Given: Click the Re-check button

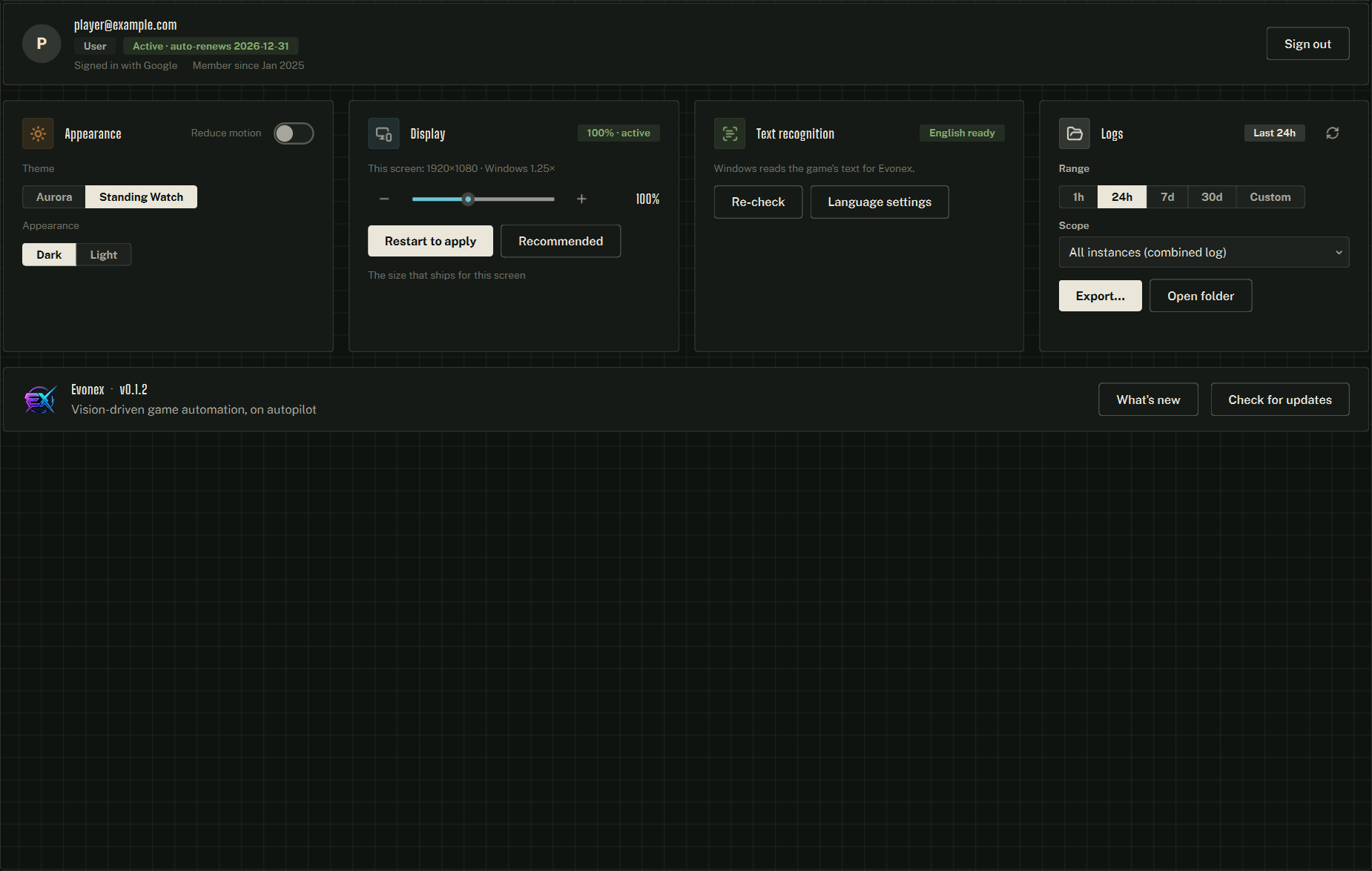Looking at the screenshot, I should (758, 202).
